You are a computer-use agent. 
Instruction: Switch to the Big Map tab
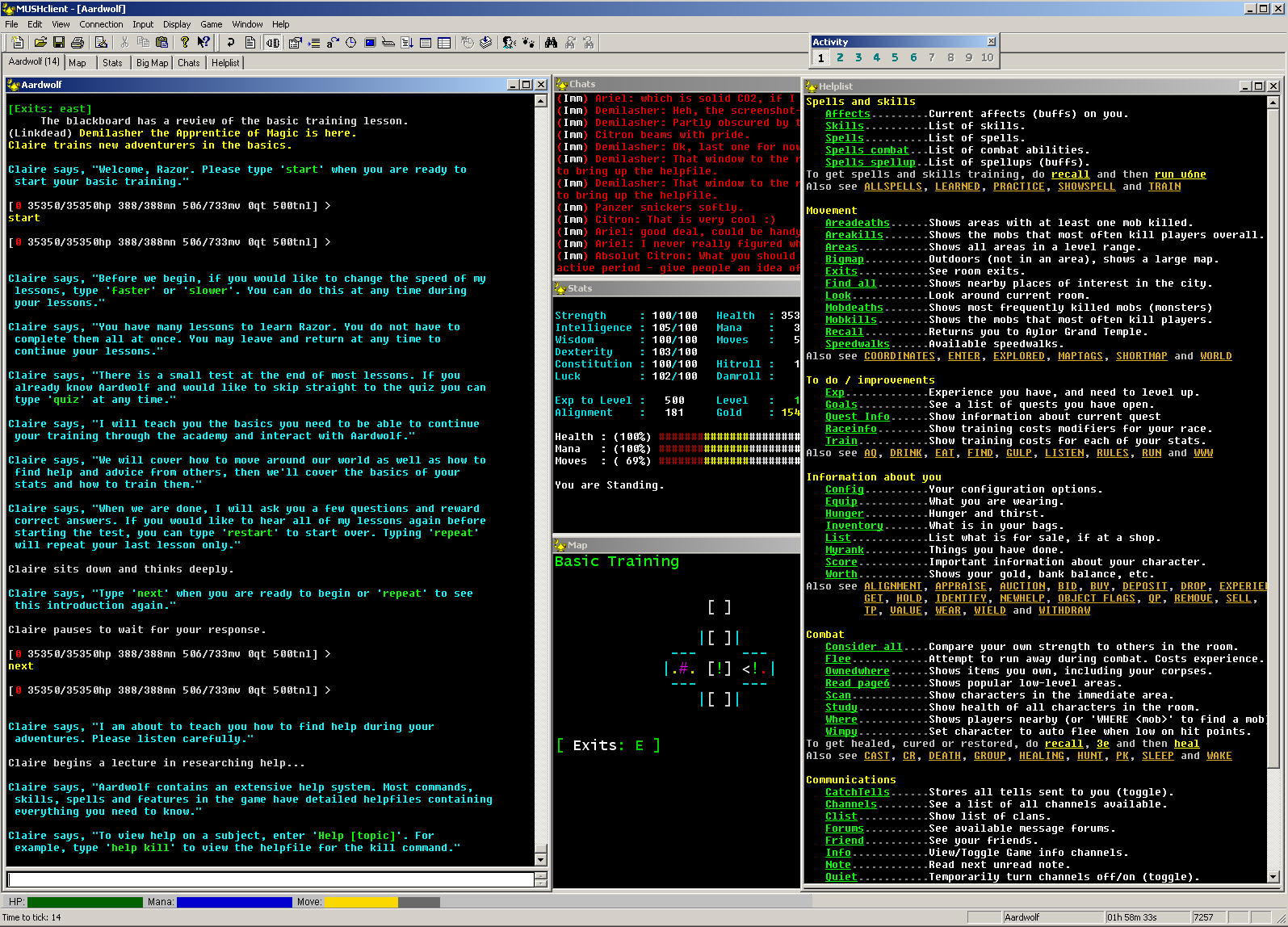coord(152,62)
